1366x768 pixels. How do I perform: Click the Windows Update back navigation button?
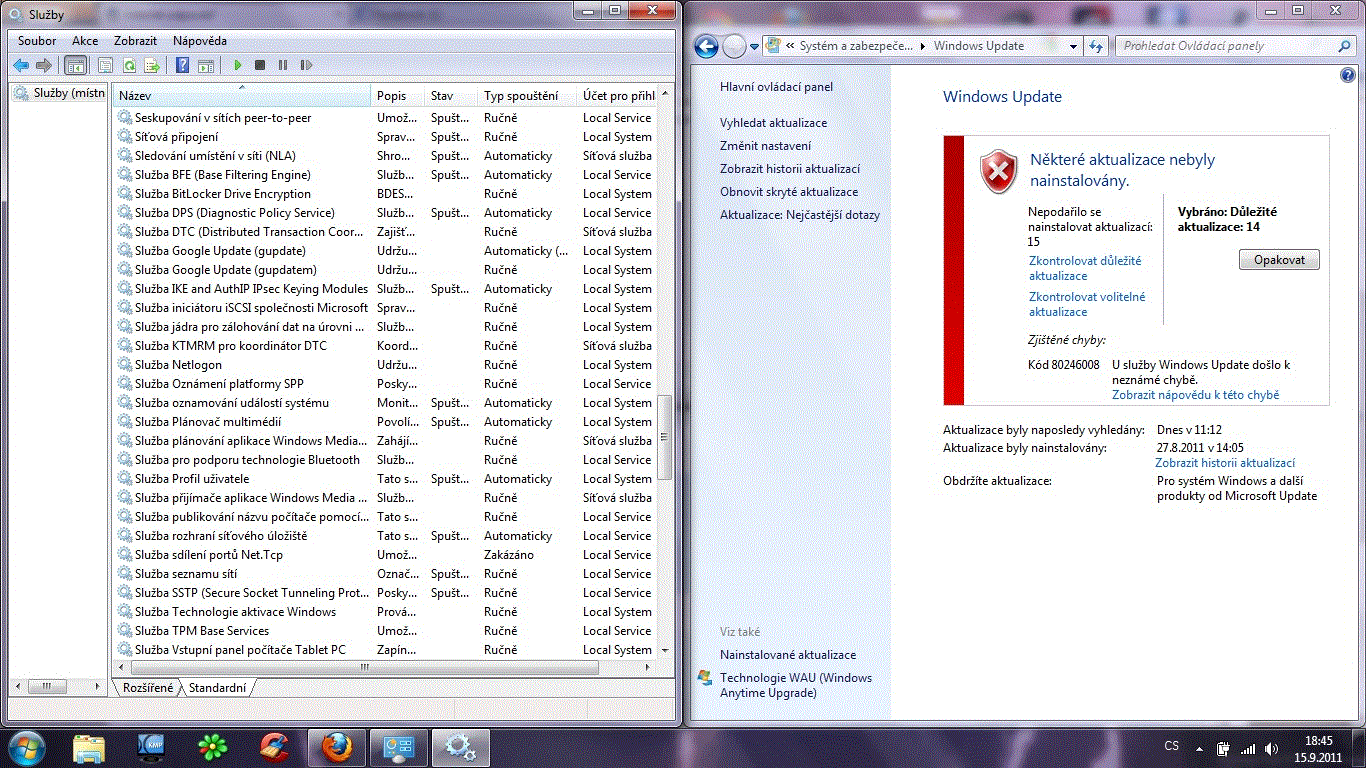tap(706, 46)
